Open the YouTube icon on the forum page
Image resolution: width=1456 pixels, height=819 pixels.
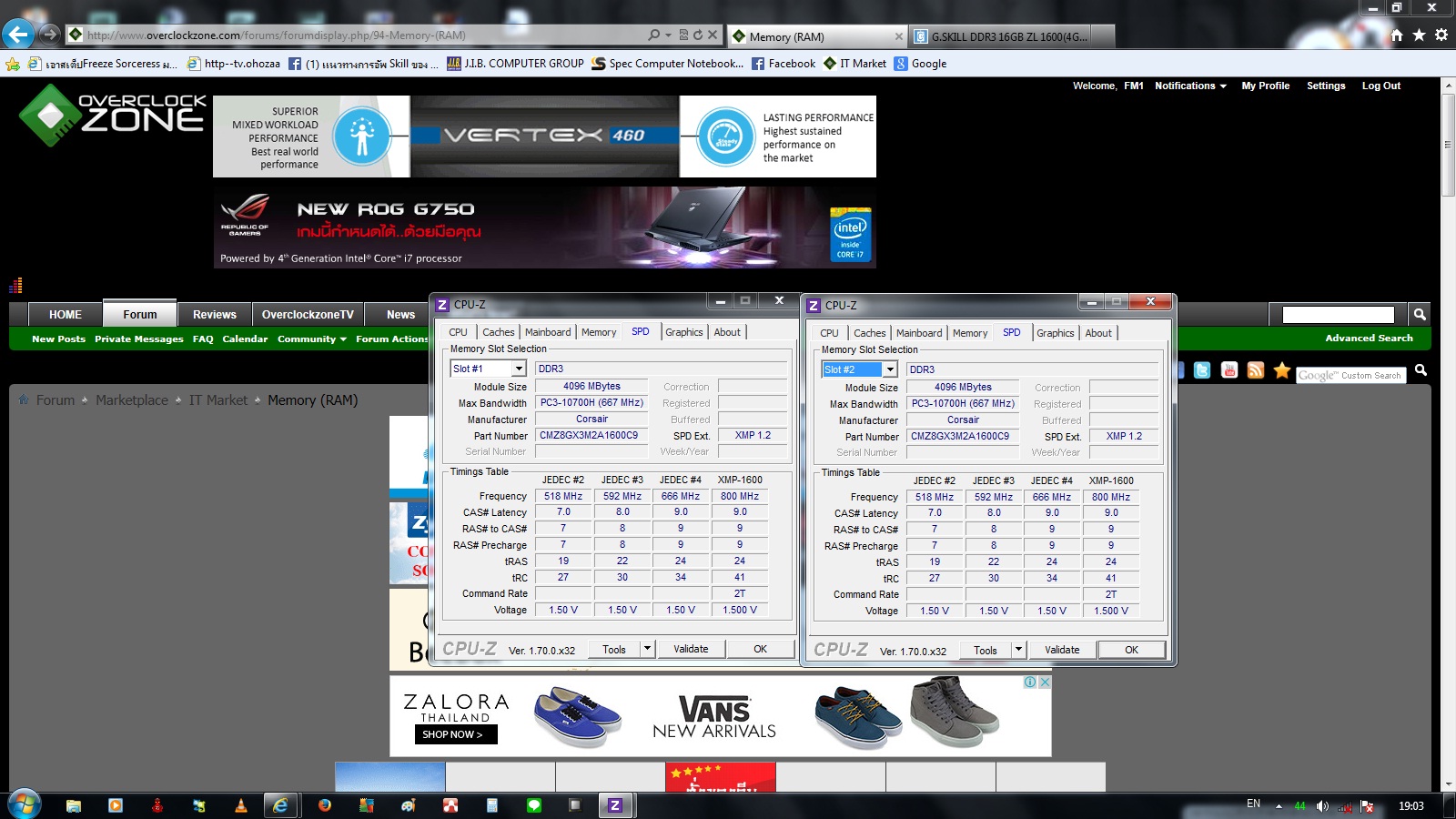click(1229, 370)
